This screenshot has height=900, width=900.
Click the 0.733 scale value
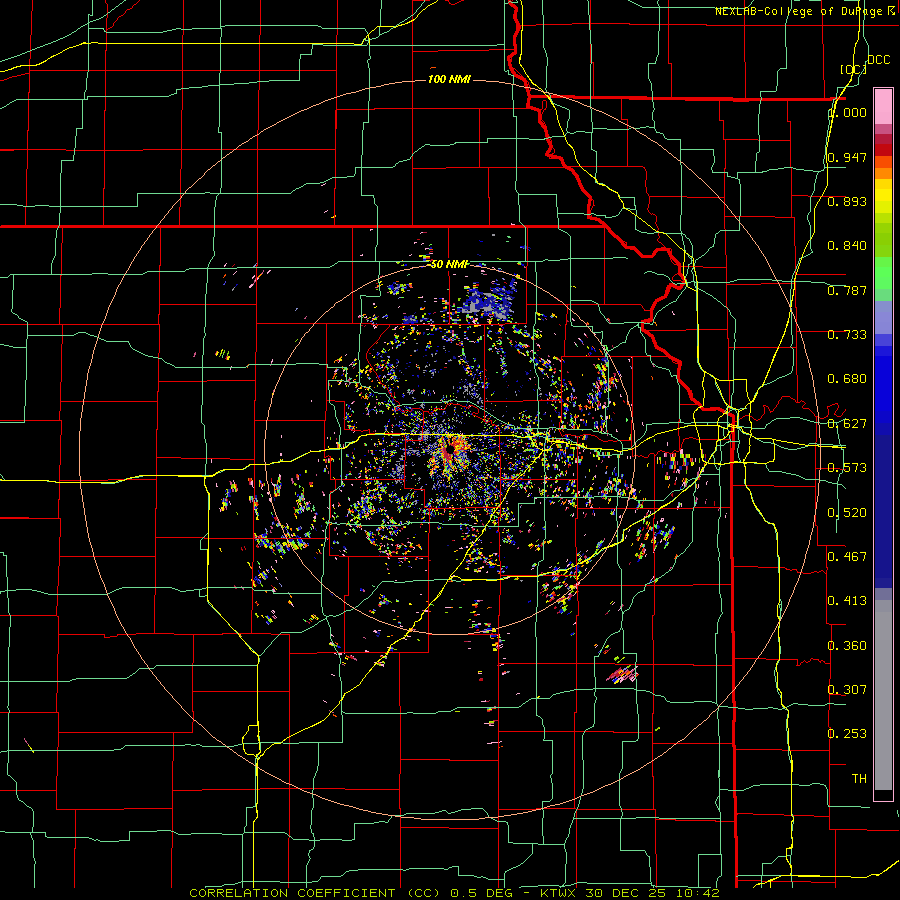pyautogui.click(x=847, y=335)
